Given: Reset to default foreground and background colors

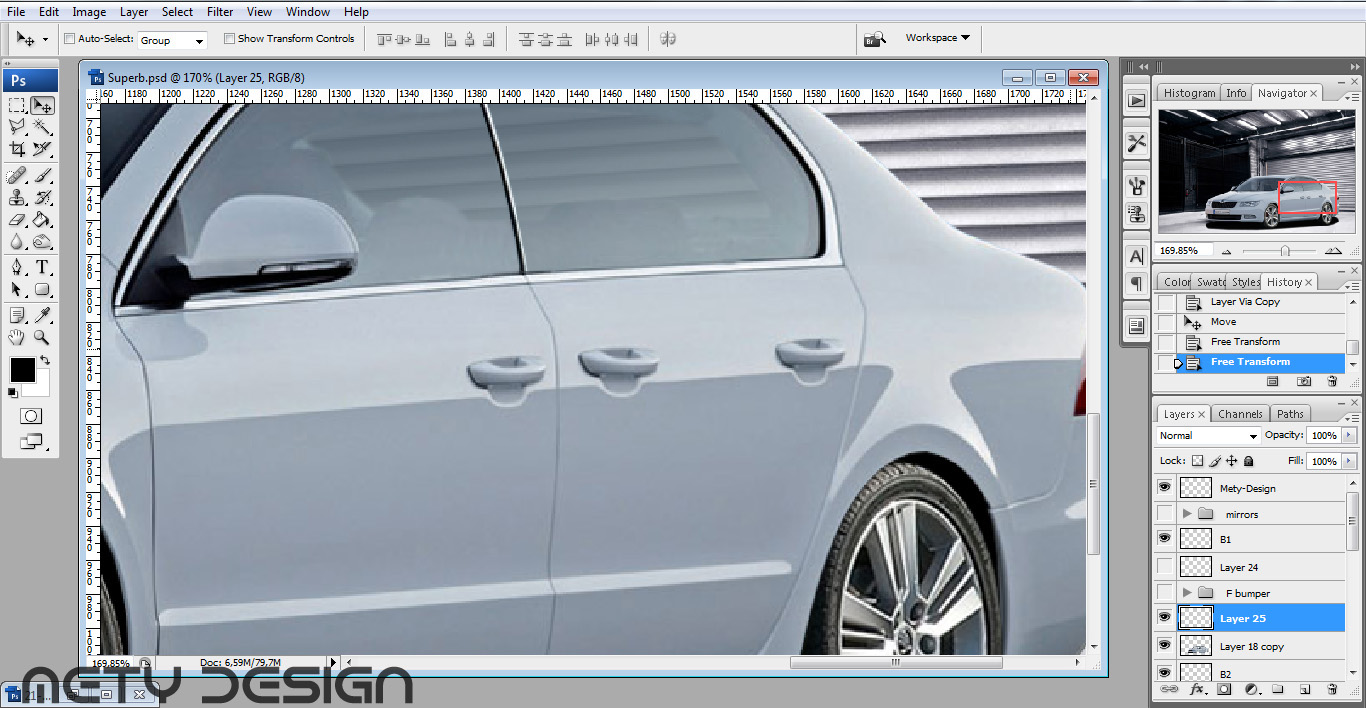Looking at the screenshot, I should 13,392.
